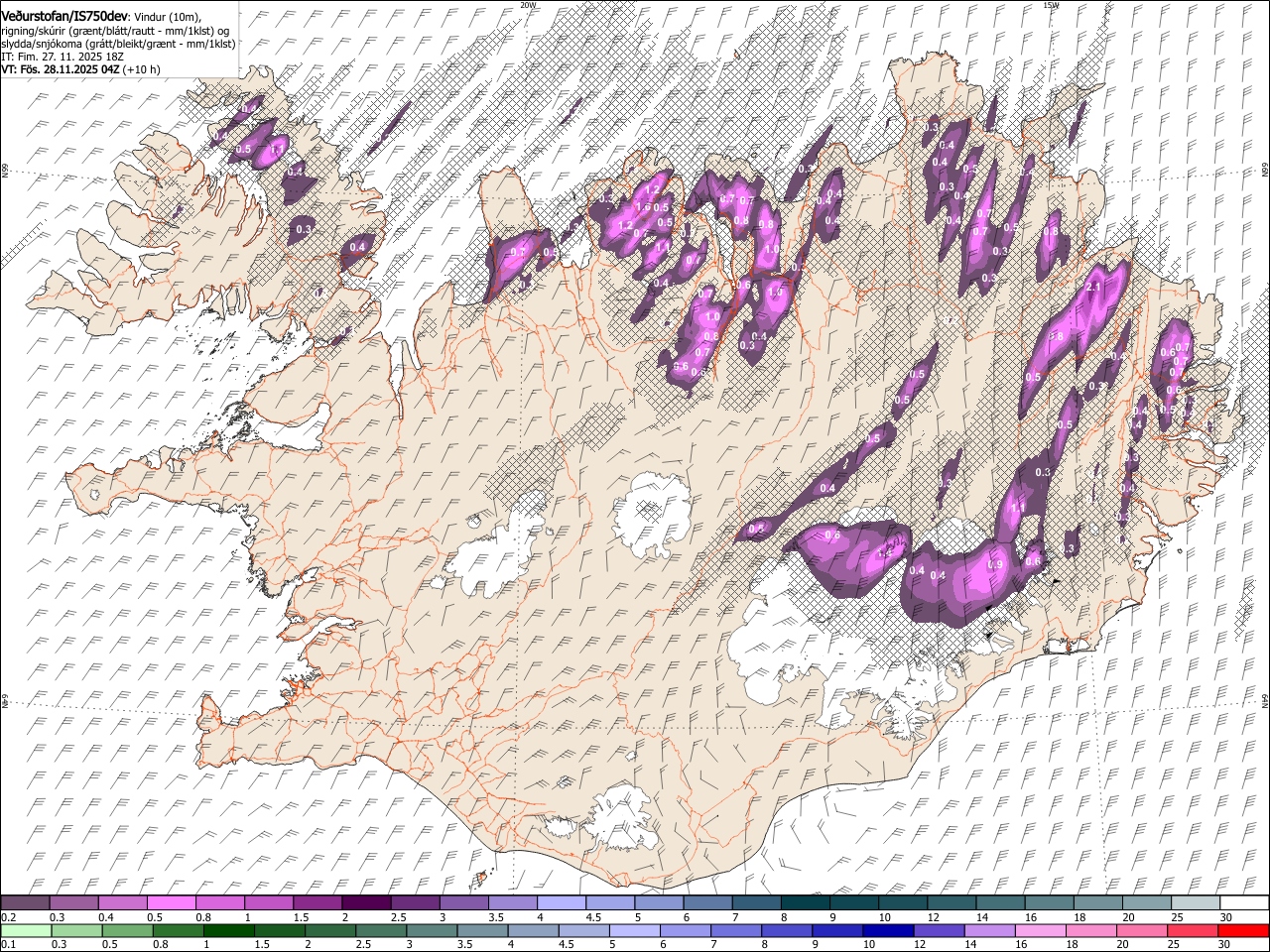Image resolution: width=1270 pixels, height=952 pixels.
Task: Select the light purple 14 rain legend swatch
Action: (x=988, y=930)
